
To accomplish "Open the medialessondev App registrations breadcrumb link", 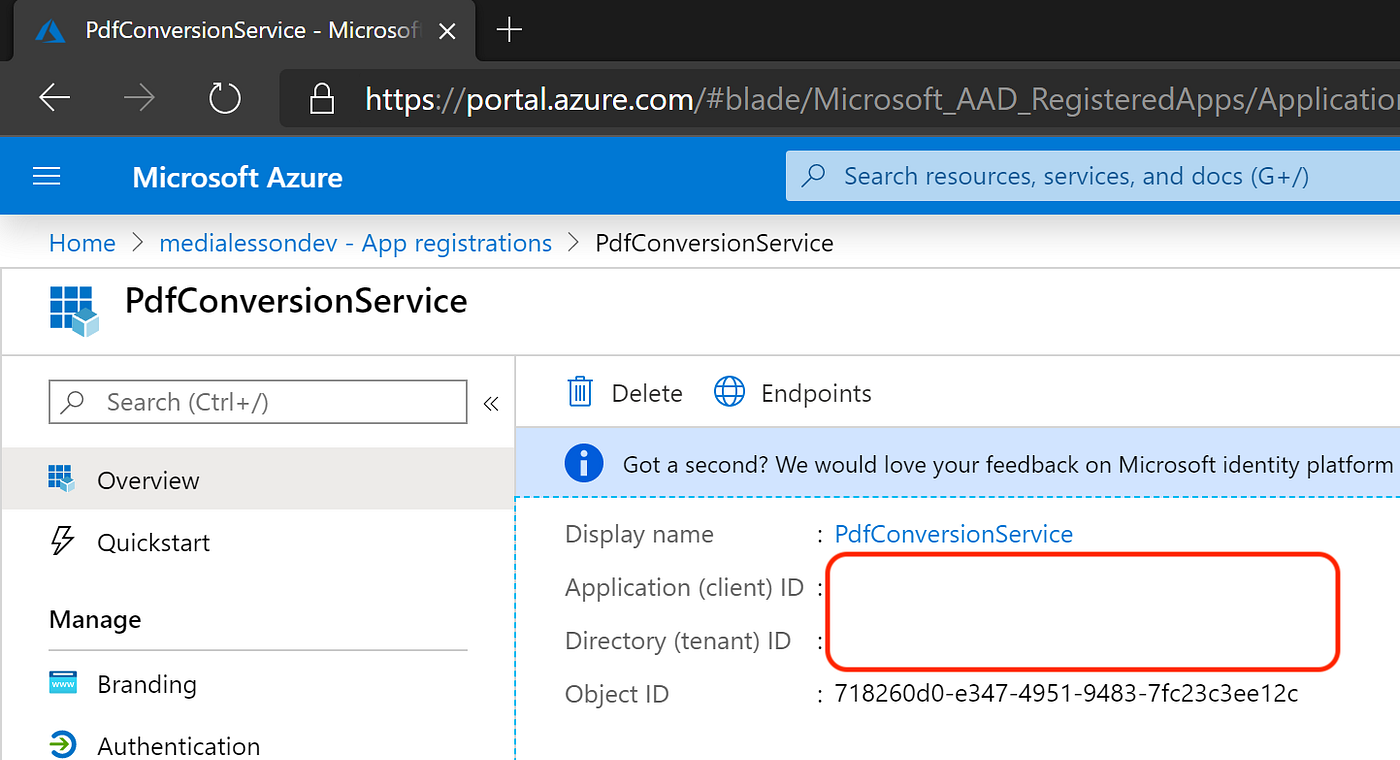I will (355, 242).
